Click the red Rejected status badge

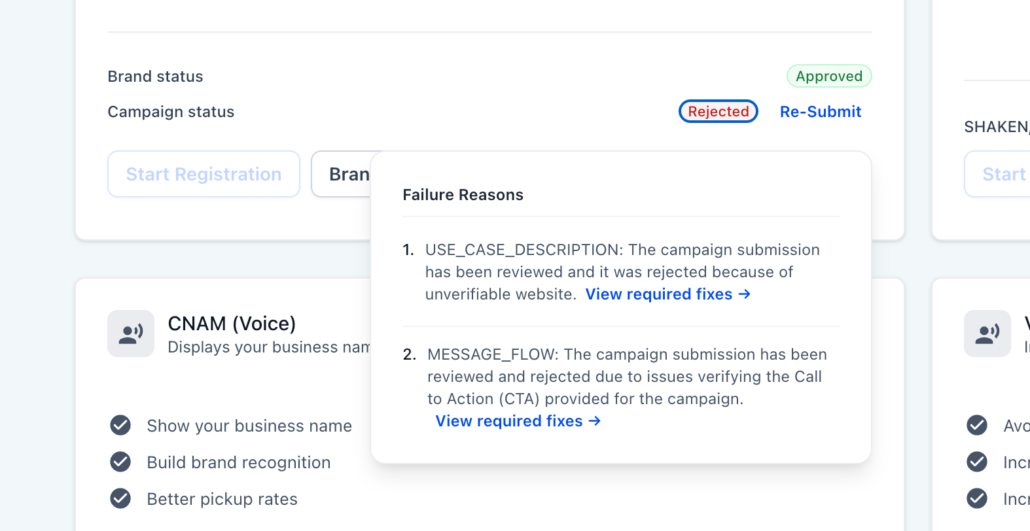[x=718, y=112]
